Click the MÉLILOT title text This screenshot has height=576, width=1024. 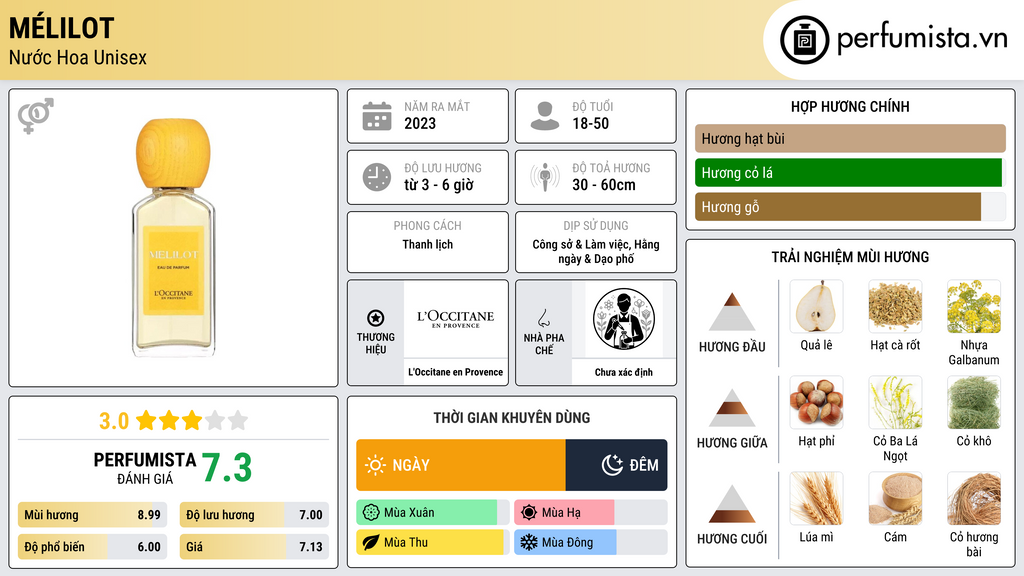(x=61, y=28)
